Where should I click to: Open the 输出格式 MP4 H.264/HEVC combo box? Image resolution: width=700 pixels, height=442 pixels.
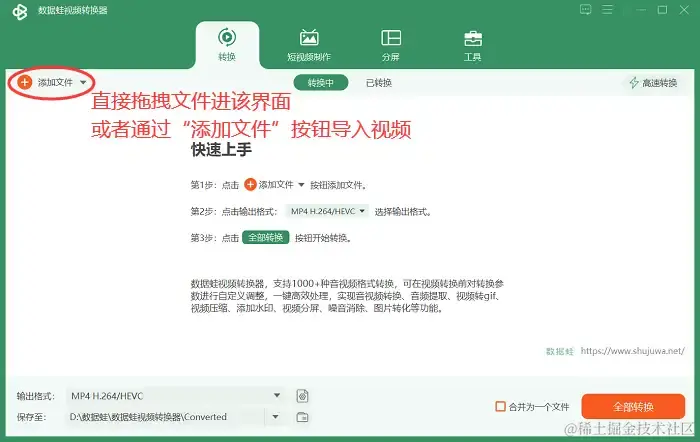tap(175, 396)
